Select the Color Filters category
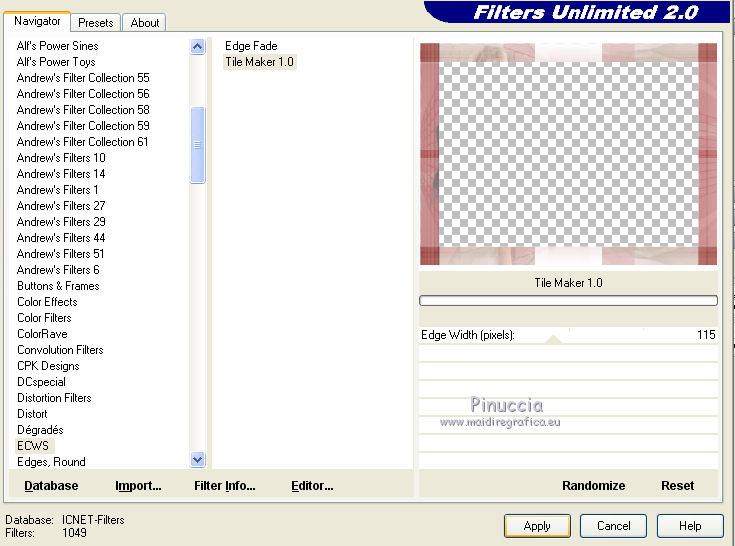The height and width of the screenshot is (546, 735). pos(44,318)
